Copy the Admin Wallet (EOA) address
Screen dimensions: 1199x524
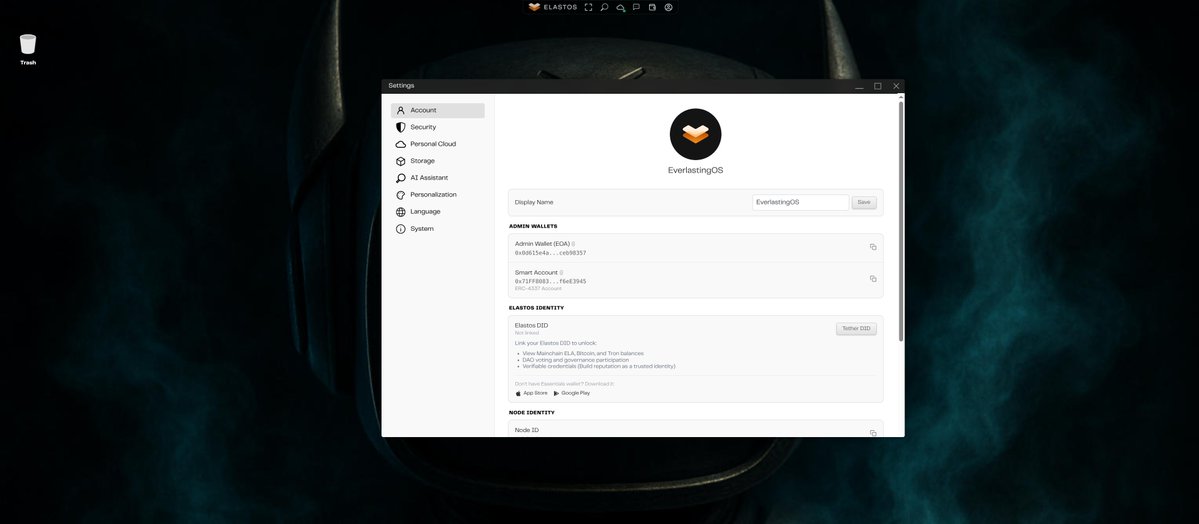(872, 247)
